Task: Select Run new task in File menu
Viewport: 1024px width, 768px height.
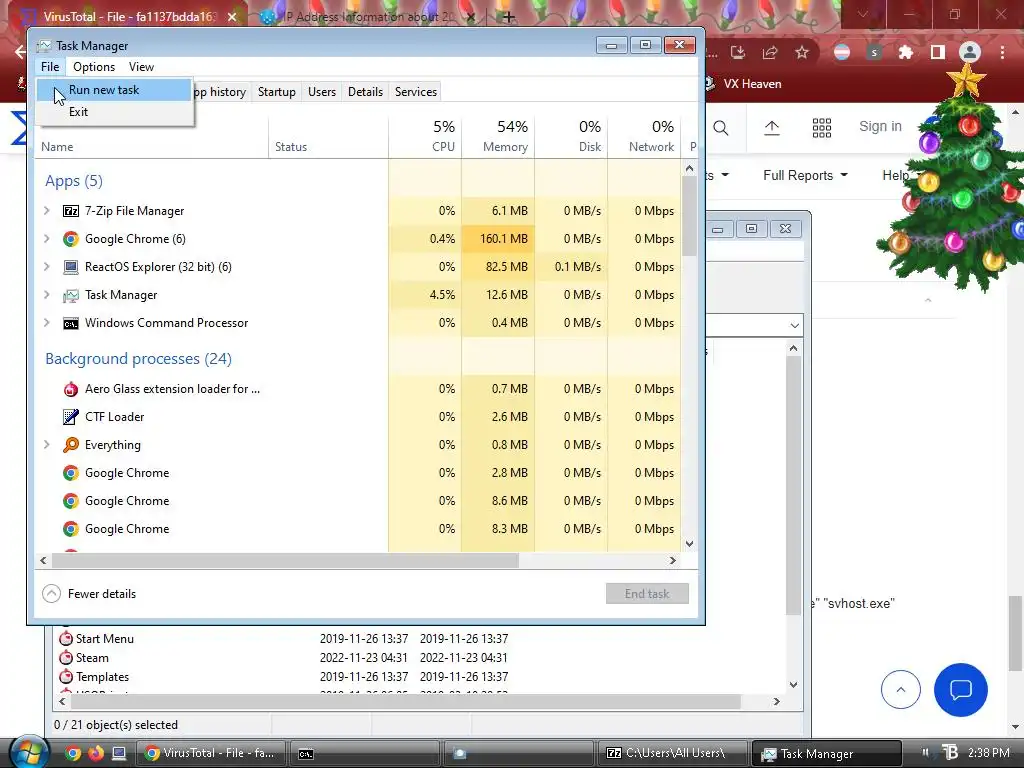Action: click(114, 90)
